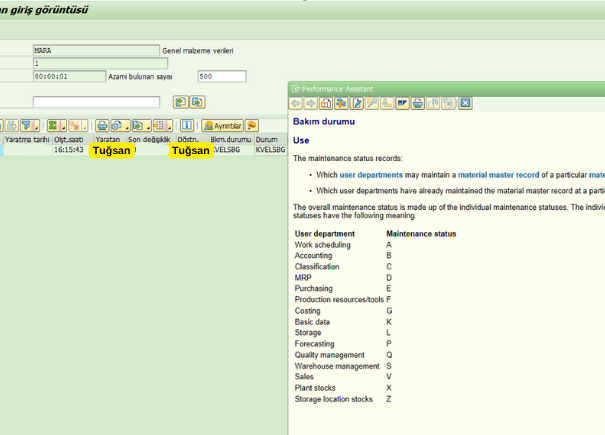605x435 pixels.
Task: Print the Performance Assistant help text
Action: pyautogui.click(x=418, y=103)
